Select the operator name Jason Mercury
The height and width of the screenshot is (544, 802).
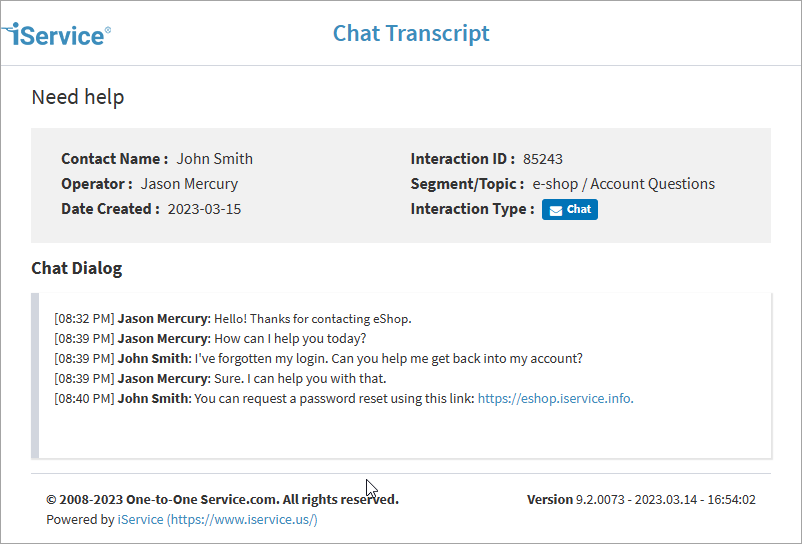coord(189,184)
